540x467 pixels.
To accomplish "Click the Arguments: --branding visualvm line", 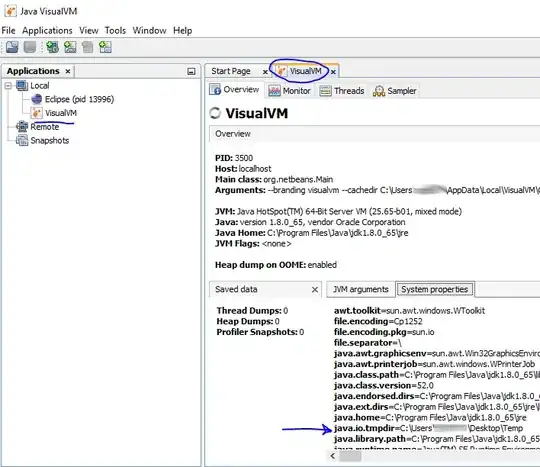I will point(377,190).
